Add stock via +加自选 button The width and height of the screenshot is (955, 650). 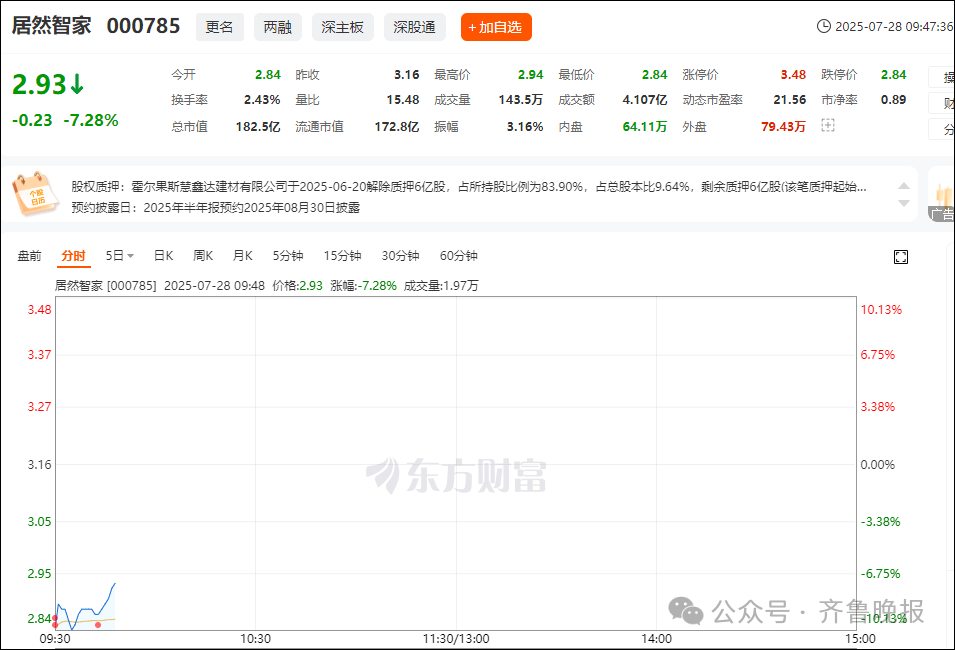point(496,27)
